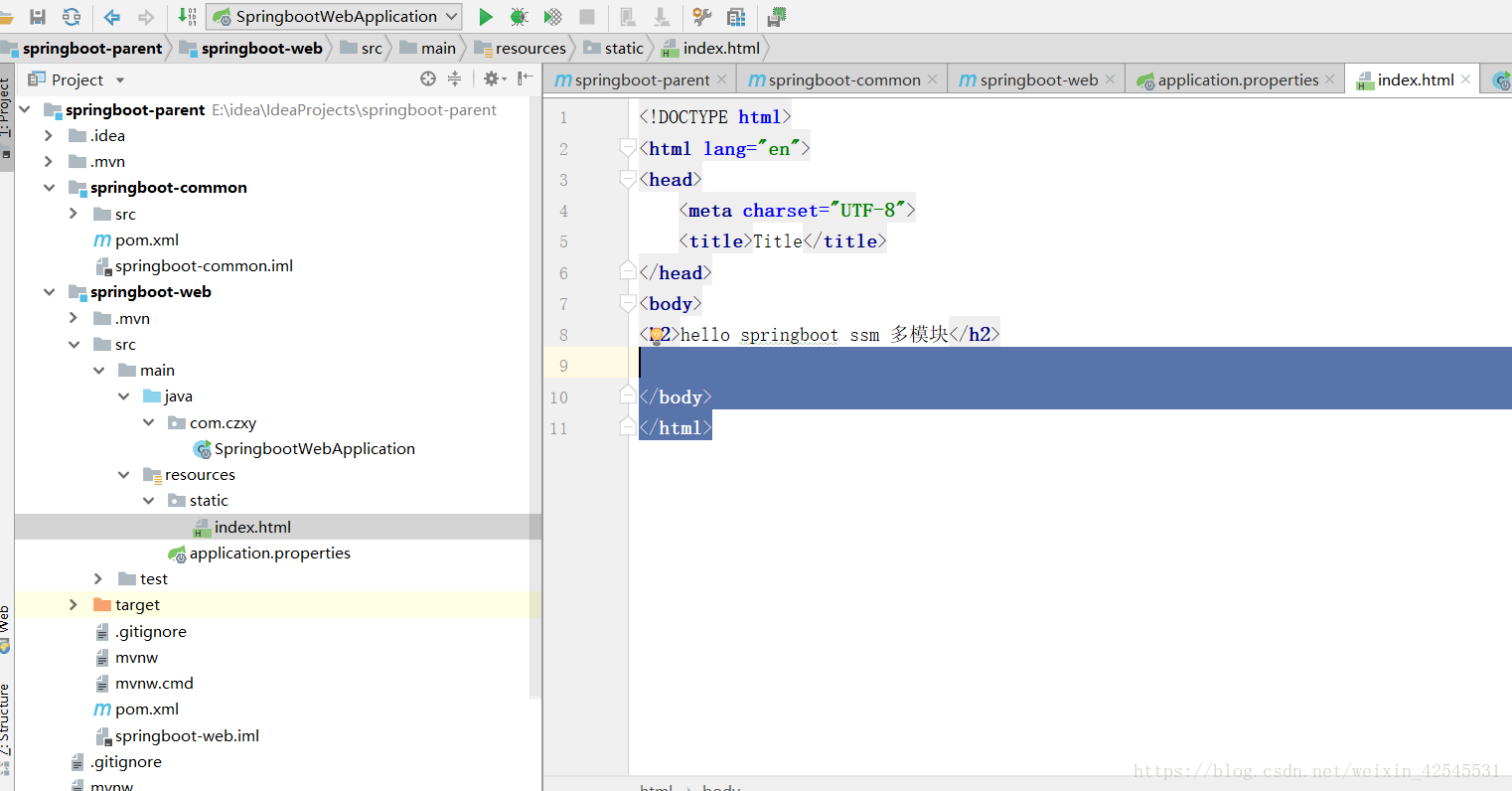Click the forward navigation arrow
The image size is (1512, 791).
click(146, 16)
